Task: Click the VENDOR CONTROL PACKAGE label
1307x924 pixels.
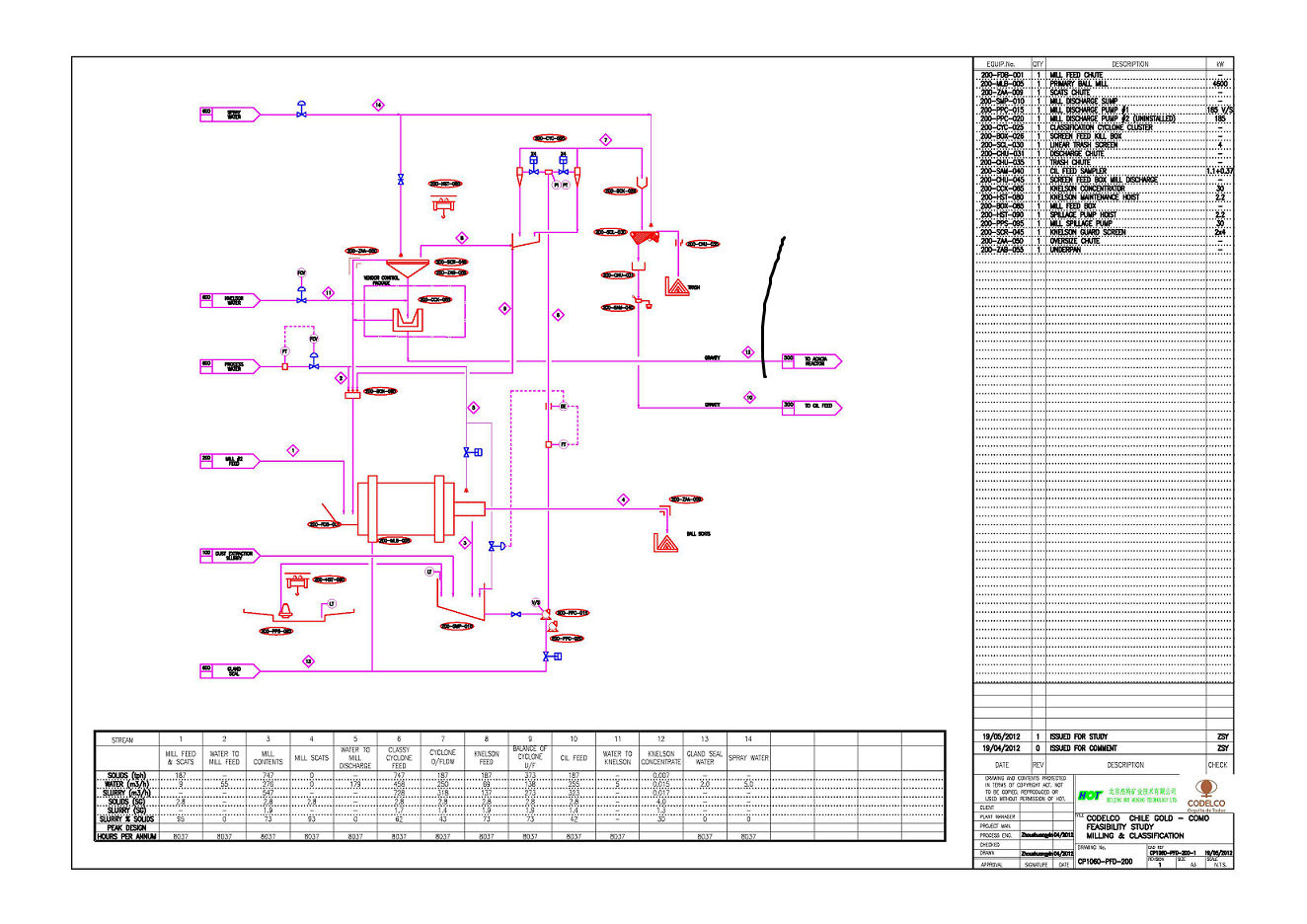Action: 381,281
